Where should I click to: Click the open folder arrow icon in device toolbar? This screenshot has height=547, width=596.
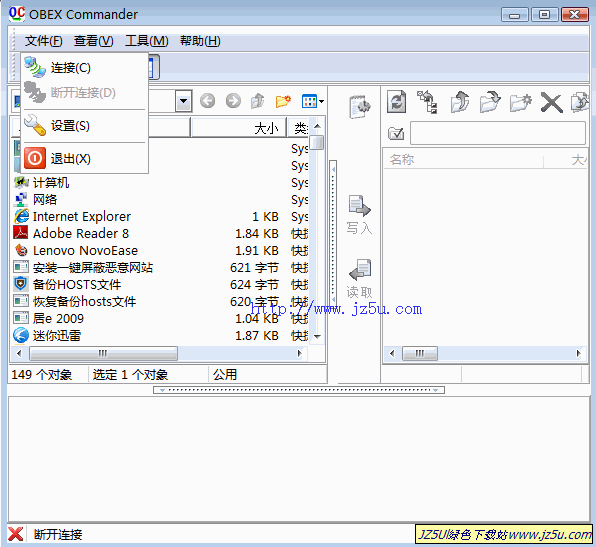pos(490,101)
